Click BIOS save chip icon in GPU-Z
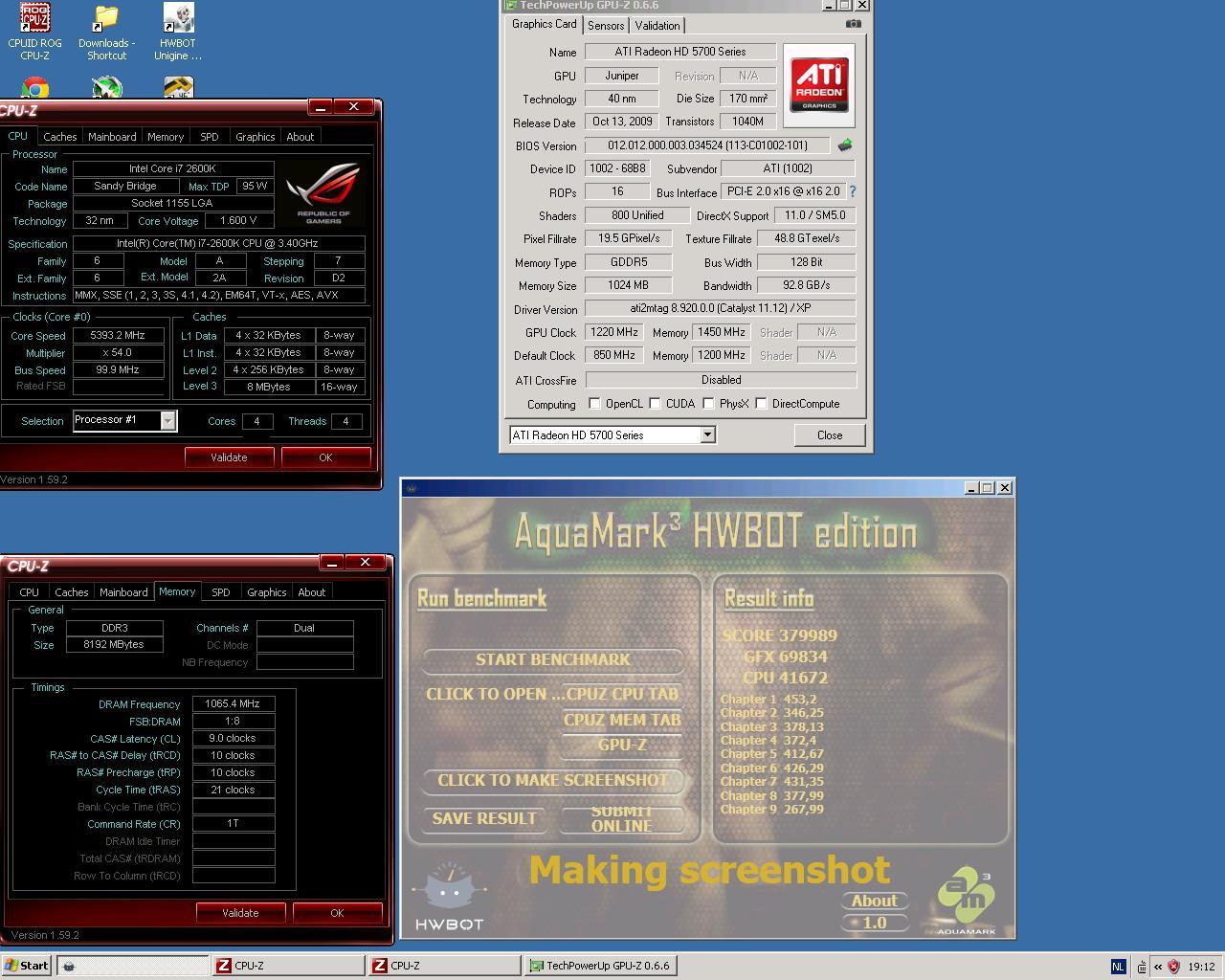The height and width of the screenshot is (980, 1225). [x=844, y=145]
